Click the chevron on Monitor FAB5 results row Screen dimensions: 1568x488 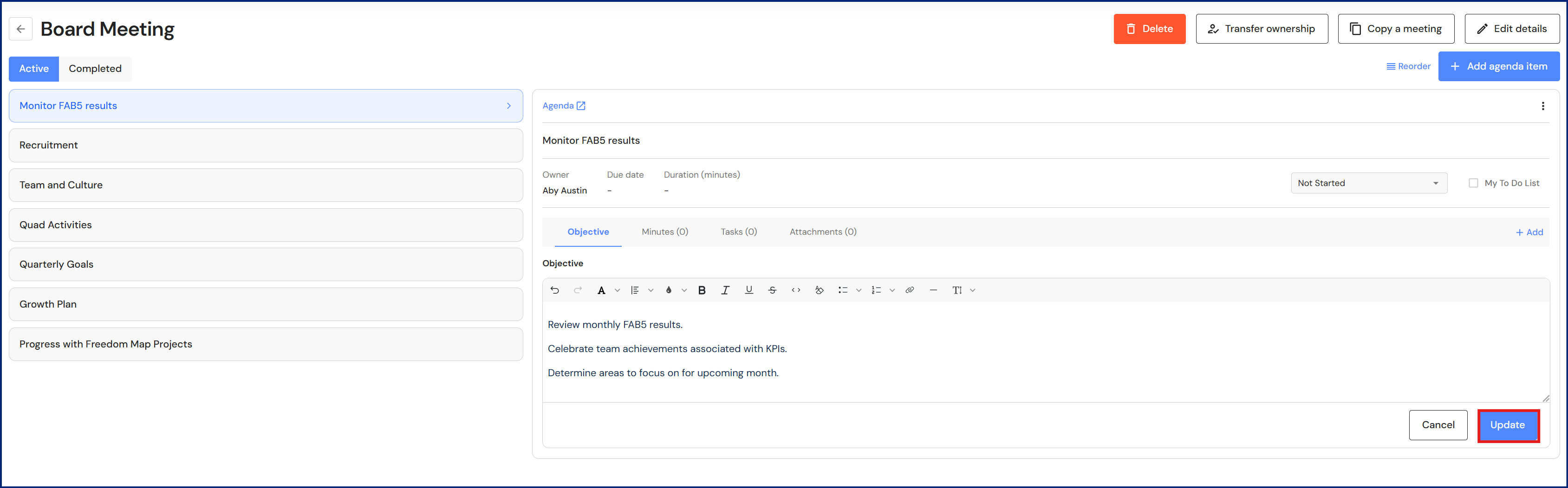(x=509, y=106)
